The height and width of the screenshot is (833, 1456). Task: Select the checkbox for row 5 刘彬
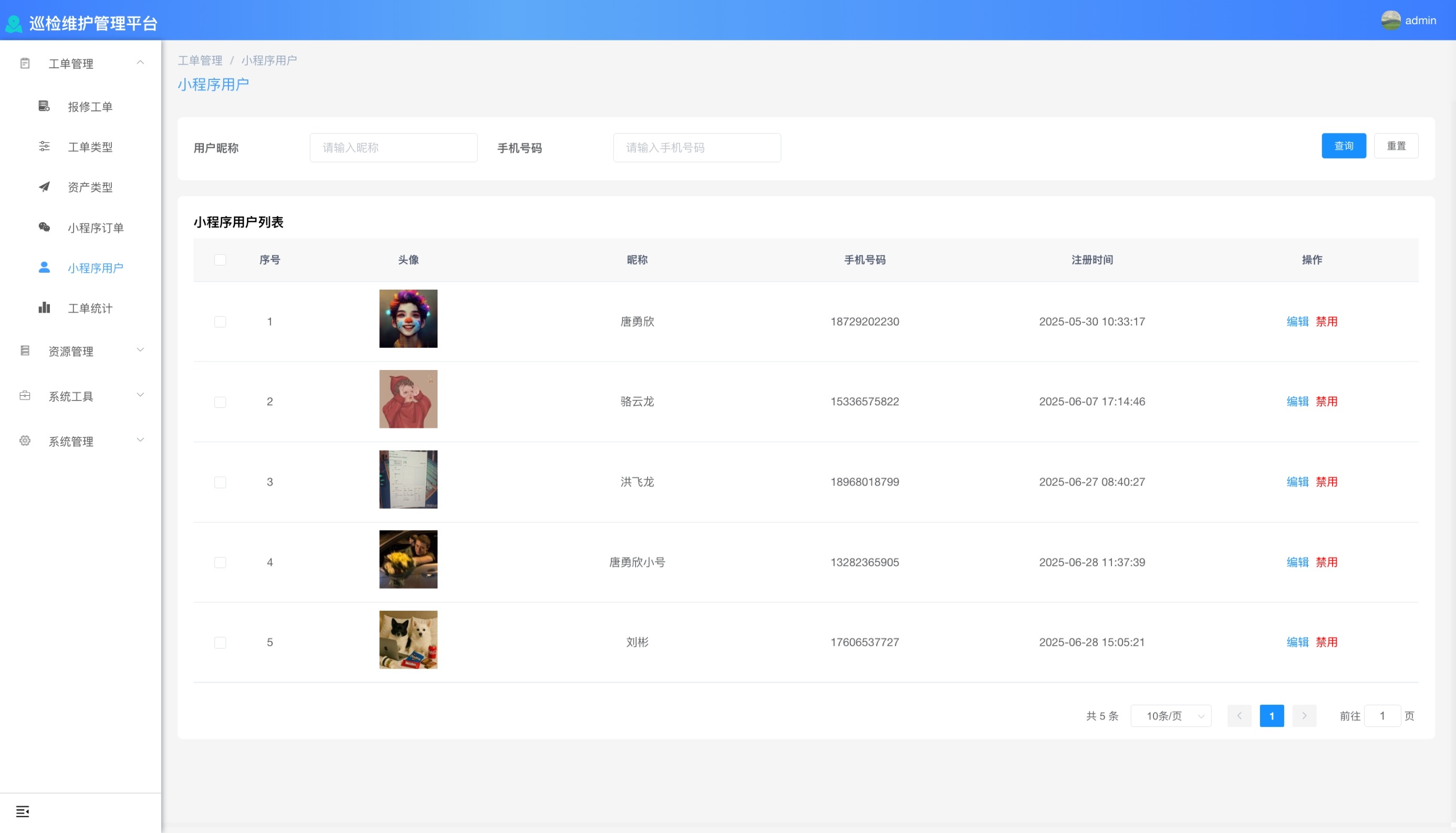tap(220, 642)
